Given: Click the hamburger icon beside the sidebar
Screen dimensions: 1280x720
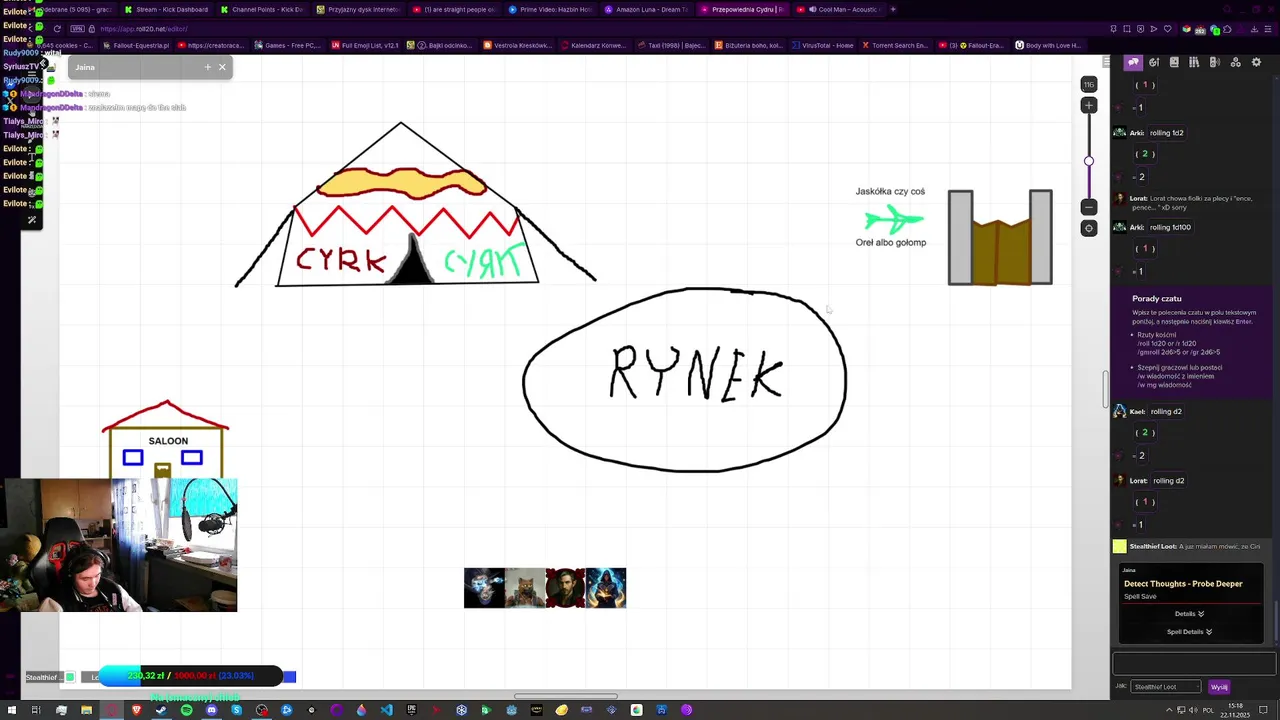Looking at the screenshot, I should click(1106, 62).
